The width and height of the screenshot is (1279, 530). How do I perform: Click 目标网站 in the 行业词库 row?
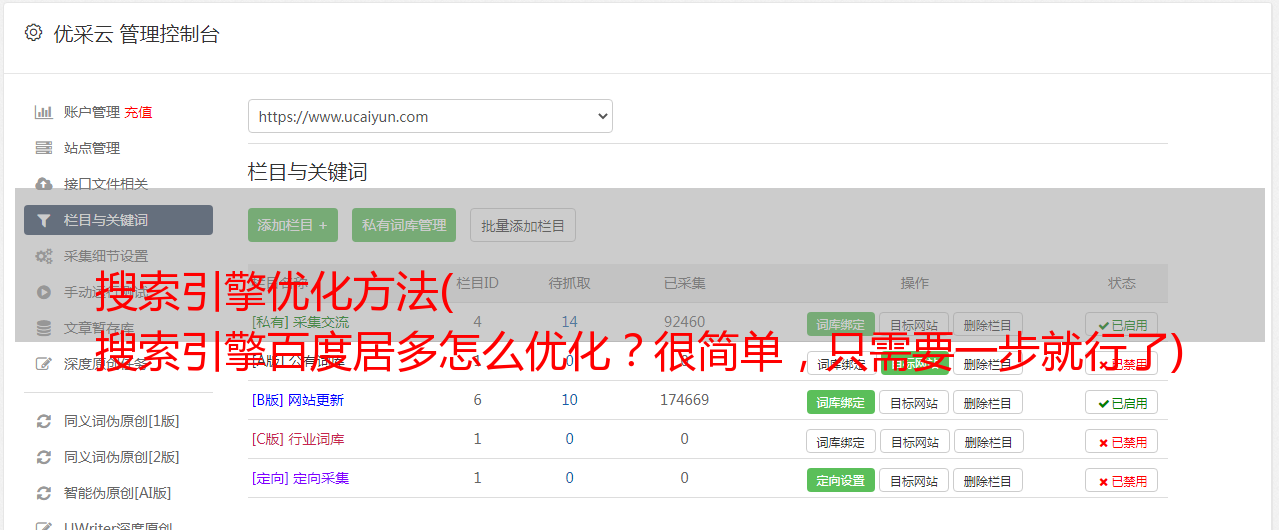(x=914, y=441)
